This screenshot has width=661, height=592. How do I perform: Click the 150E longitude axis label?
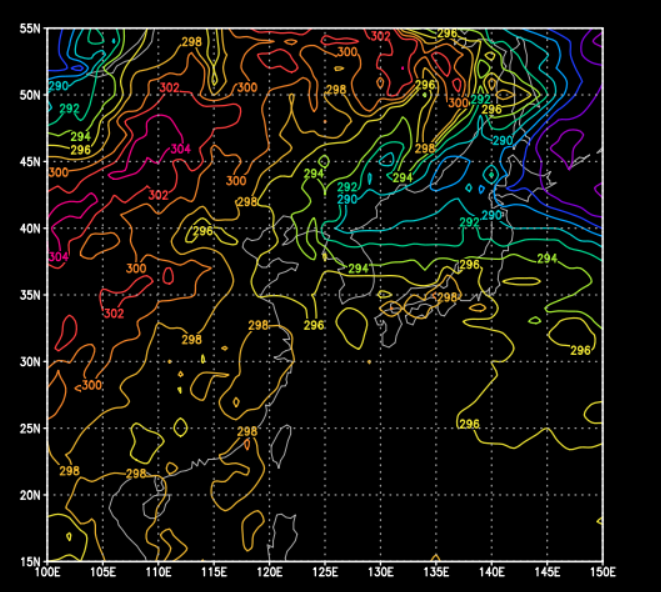pos(600,573)
